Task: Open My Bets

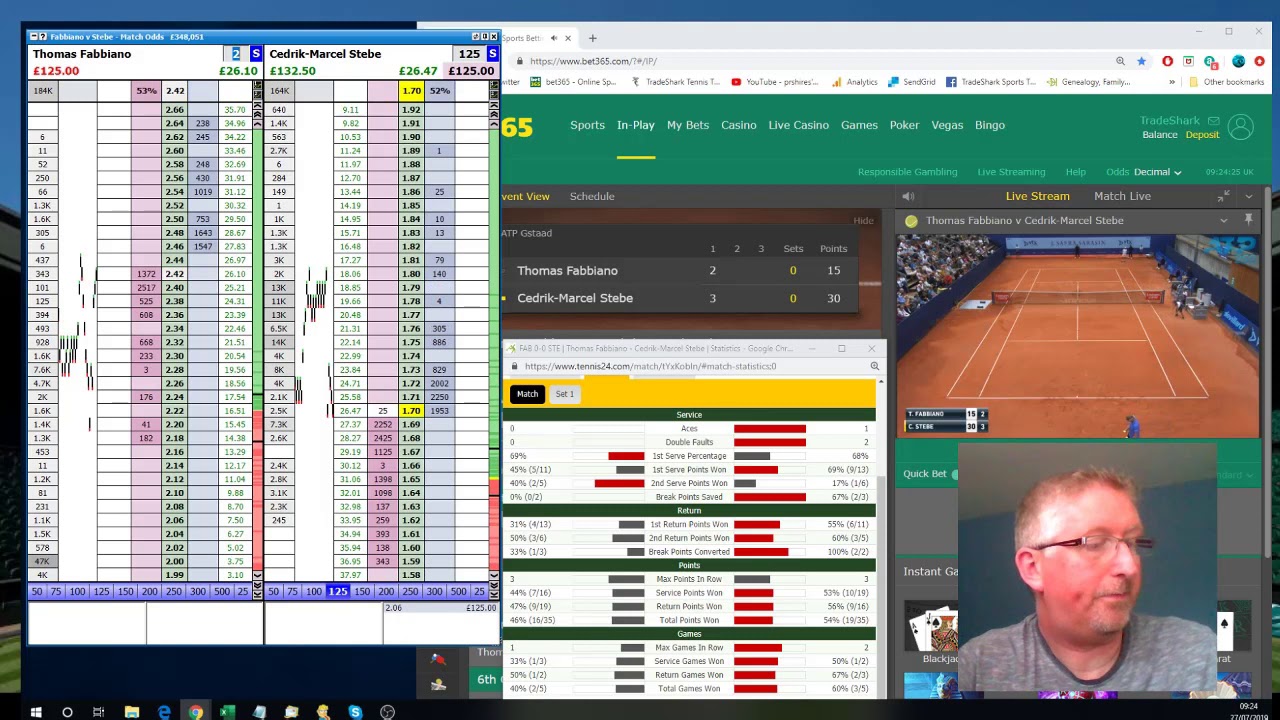Action: click(x=688, y=125)
